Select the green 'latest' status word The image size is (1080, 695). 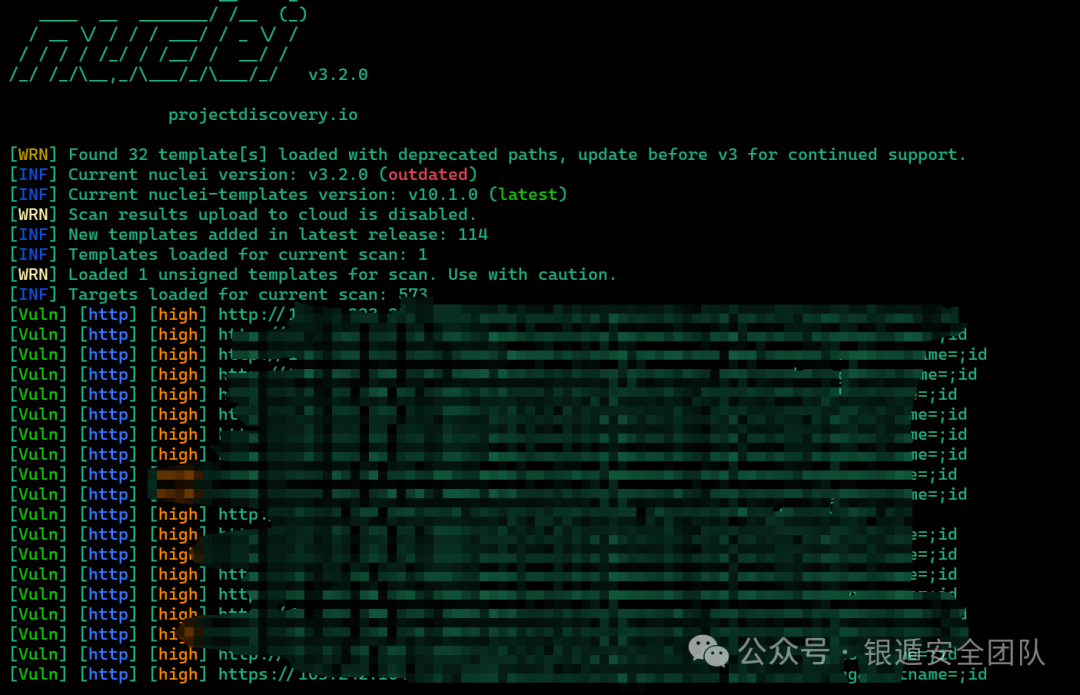point(528,194)
